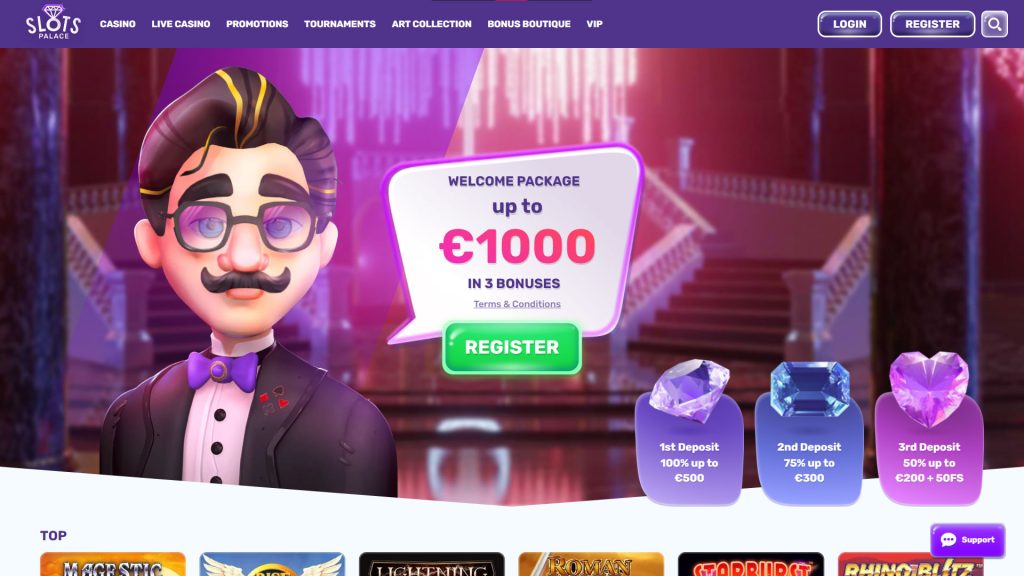Open the Majestic game thumbnail
1024x576 pixels.
point(112,564)
